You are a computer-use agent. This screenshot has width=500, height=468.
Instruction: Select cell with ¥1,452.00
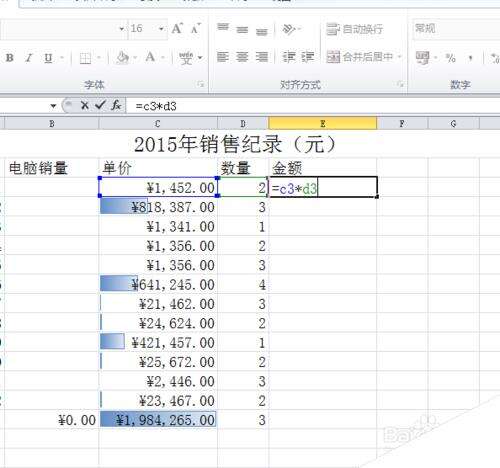(158, 187)
